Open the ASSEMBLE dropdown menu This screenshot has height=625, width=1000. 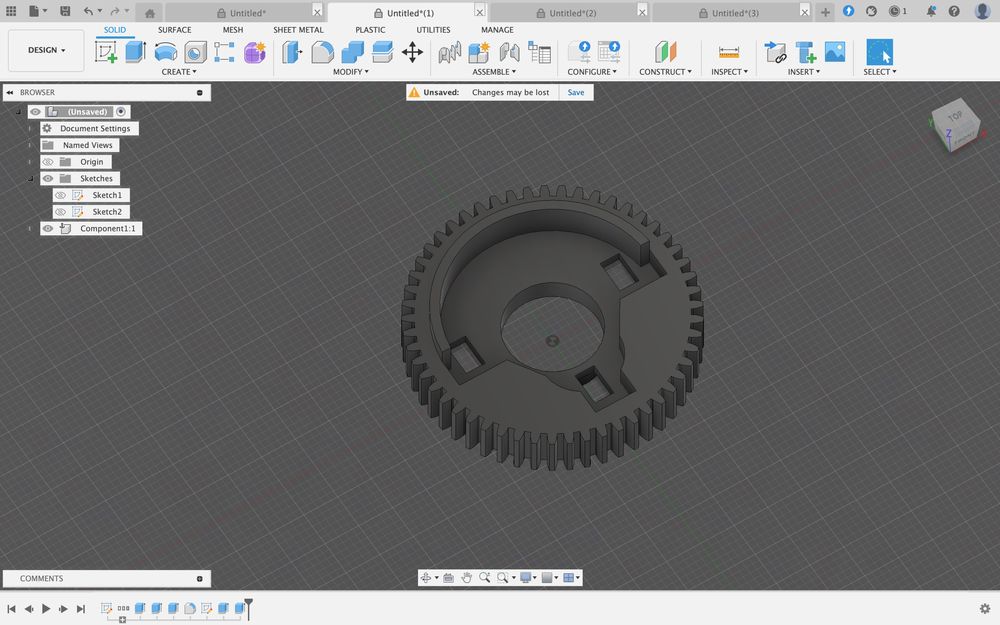[494, 72]
